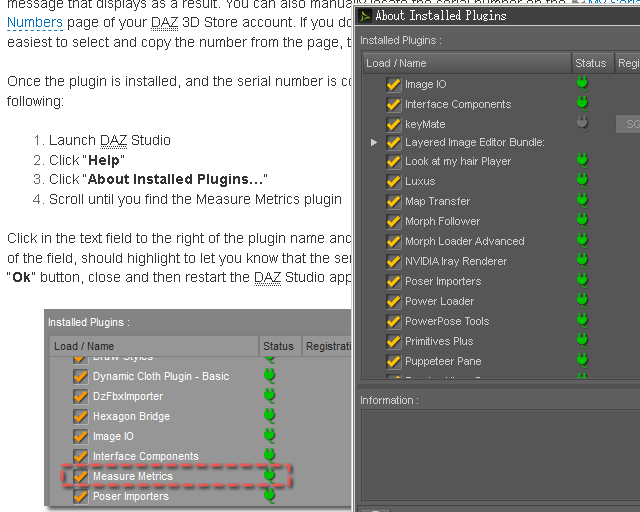Click the Morph Loader Advanced status plug
Image resolution: width=640 pixels, height=512 pixels.
click(x=582, y=240)
